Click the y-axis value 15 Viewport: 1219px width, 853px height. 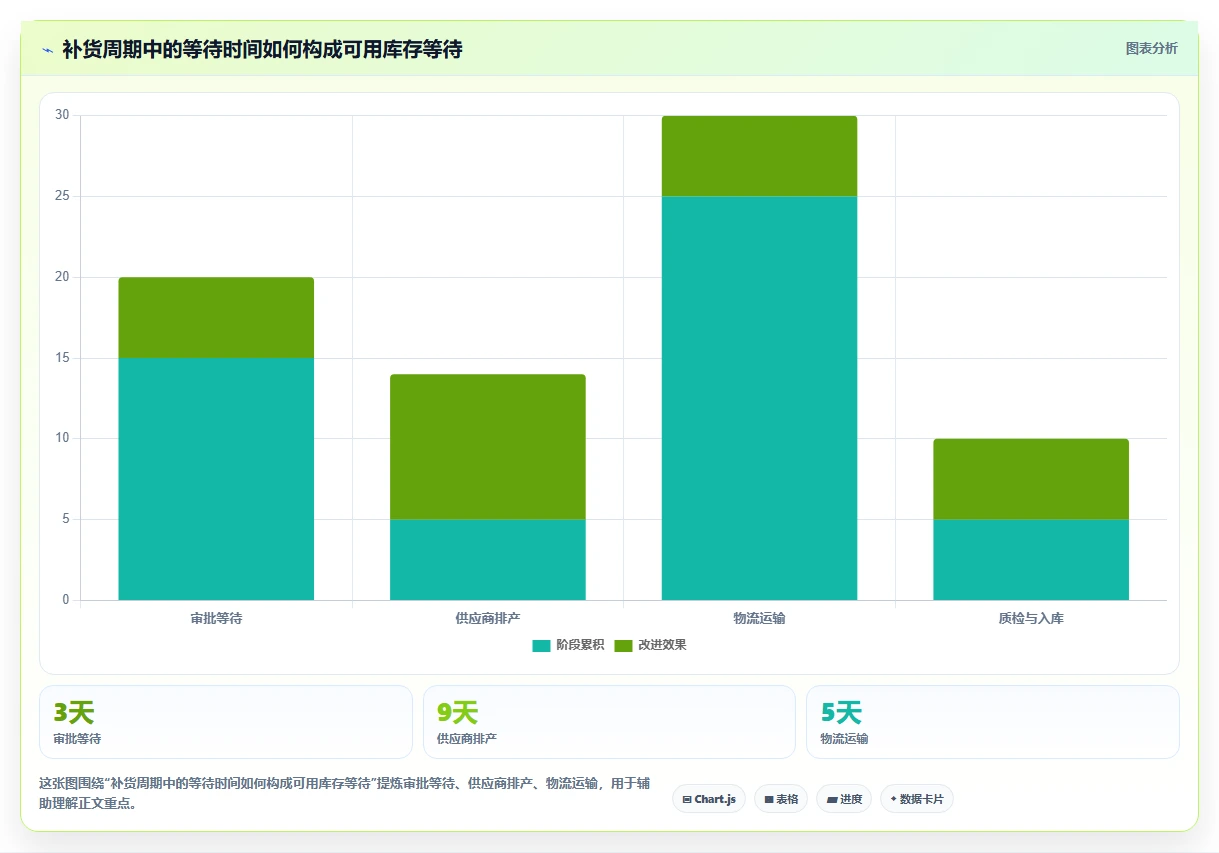coord(62,358)
